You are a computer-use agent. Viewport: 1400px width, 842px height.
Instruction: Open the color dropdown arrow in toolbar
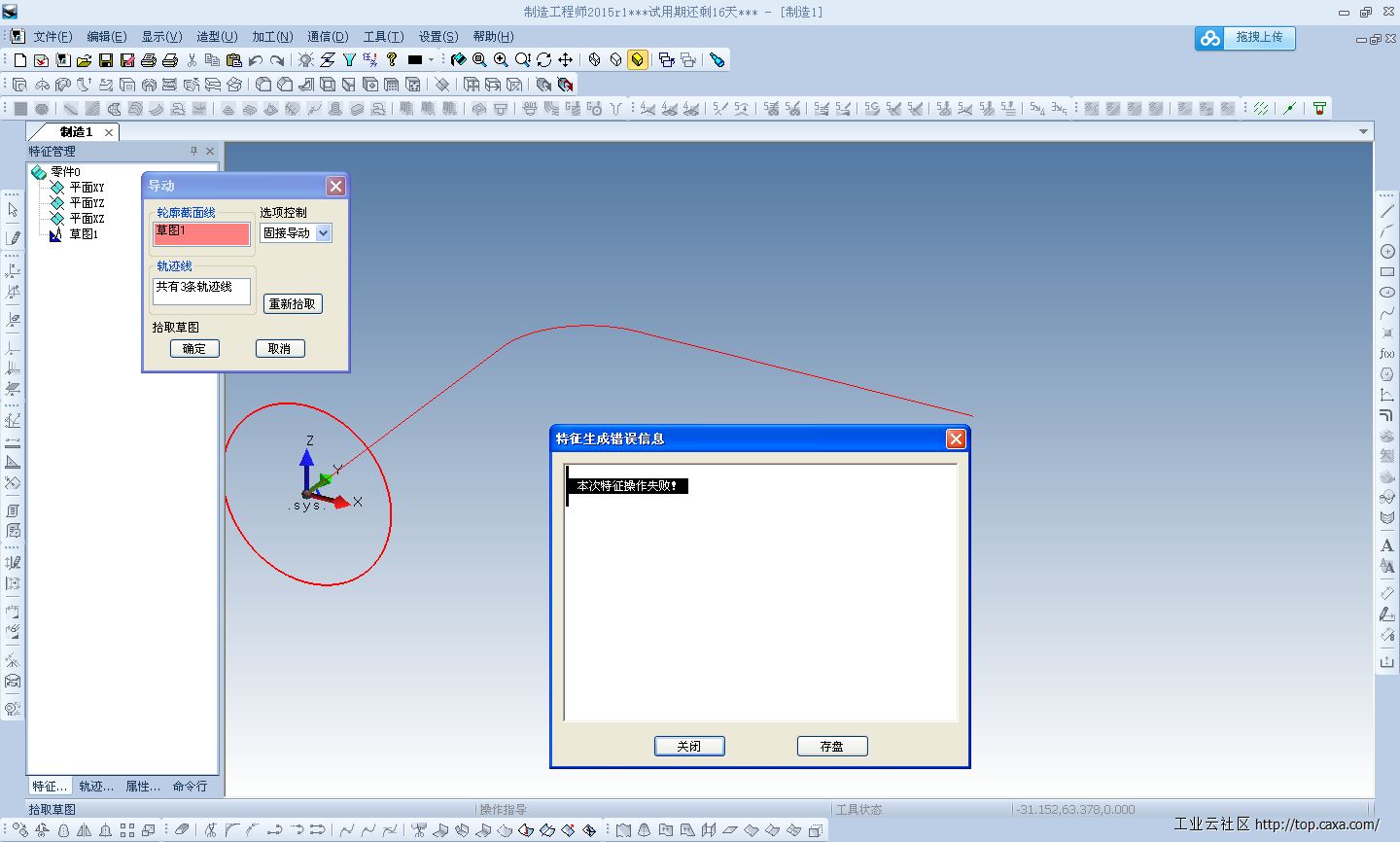pyautogui.click(x=431, y=60)
